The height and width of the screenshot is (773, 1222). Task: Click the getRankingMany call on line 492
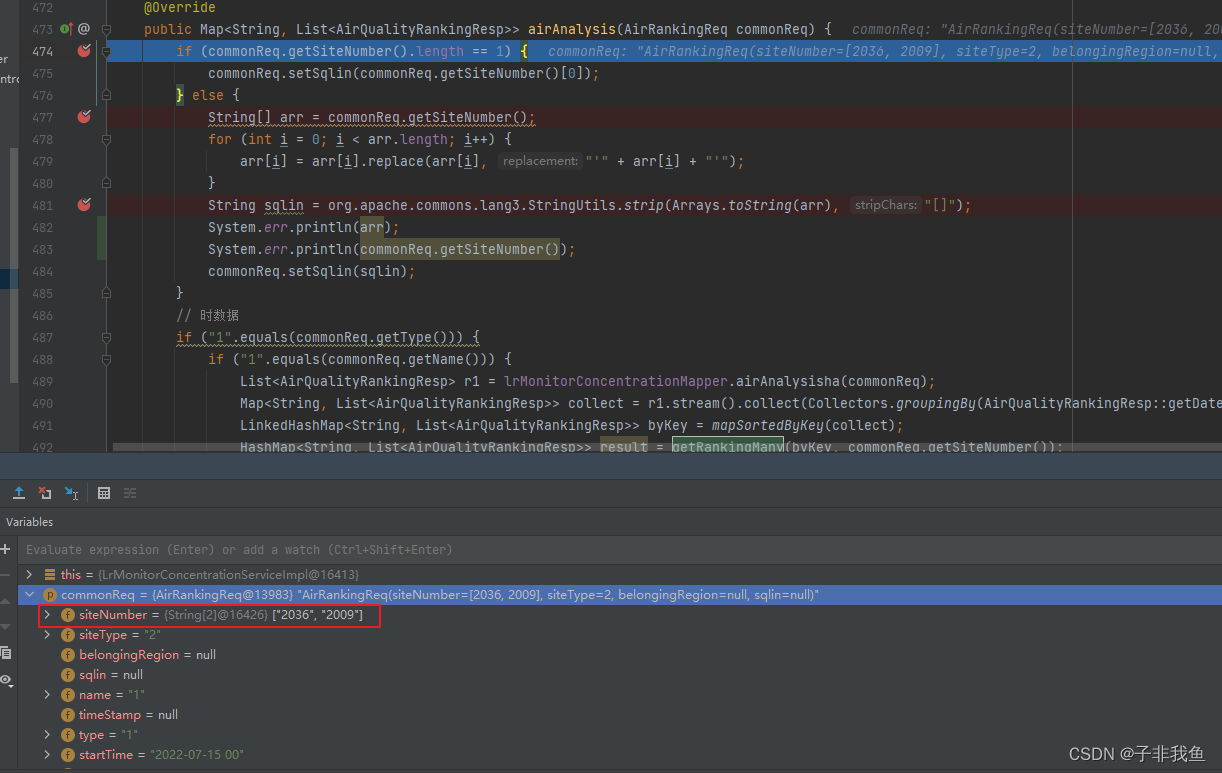pyautogui.click(x=728, y=447)
